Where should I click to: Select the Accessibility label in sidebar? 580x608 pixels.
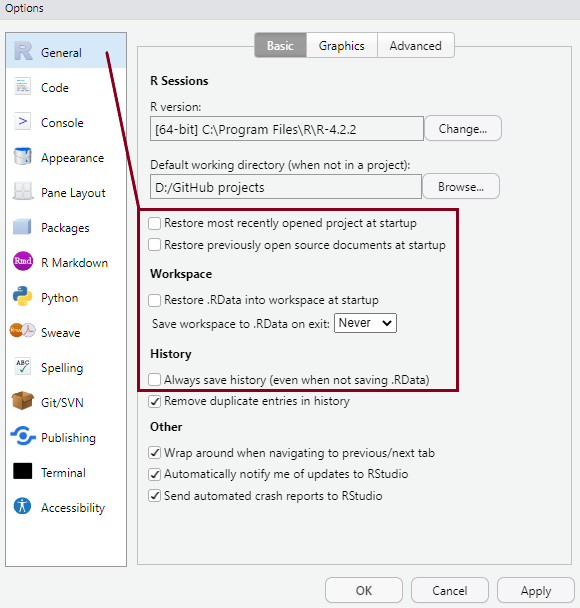coord(73,508)
